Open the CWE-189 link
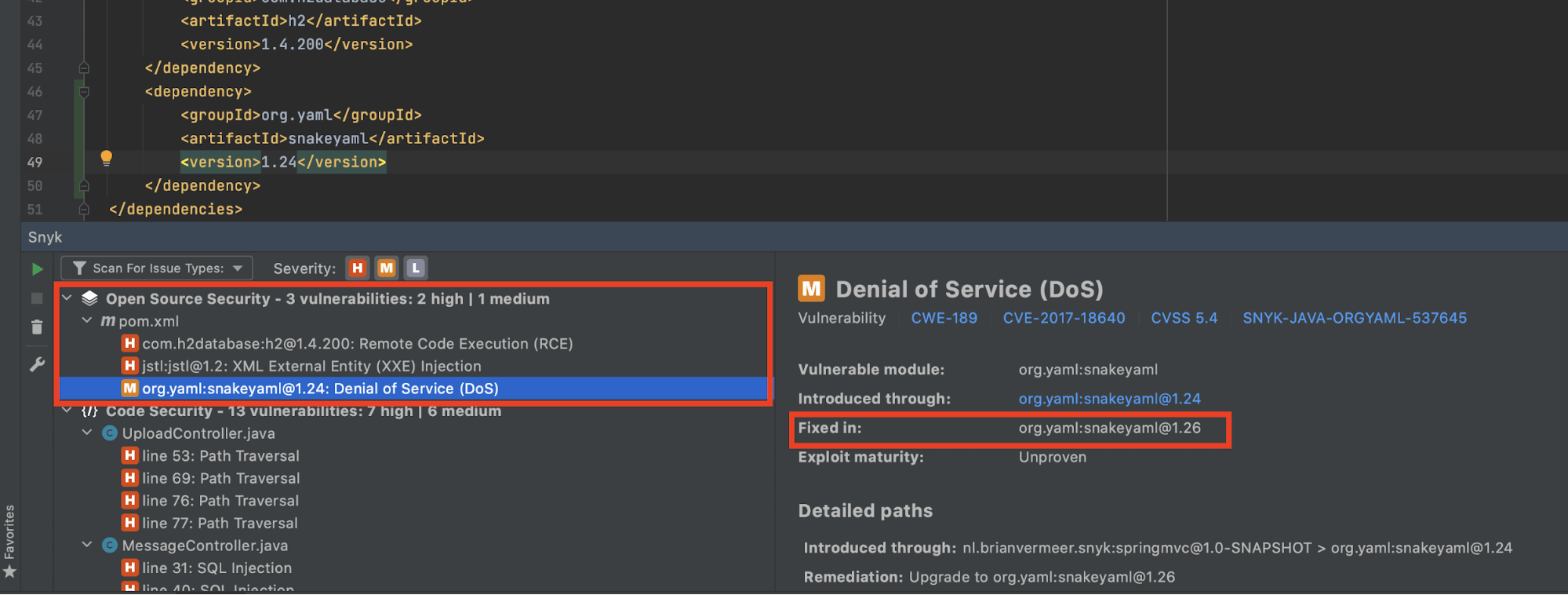 coord(944,318)
